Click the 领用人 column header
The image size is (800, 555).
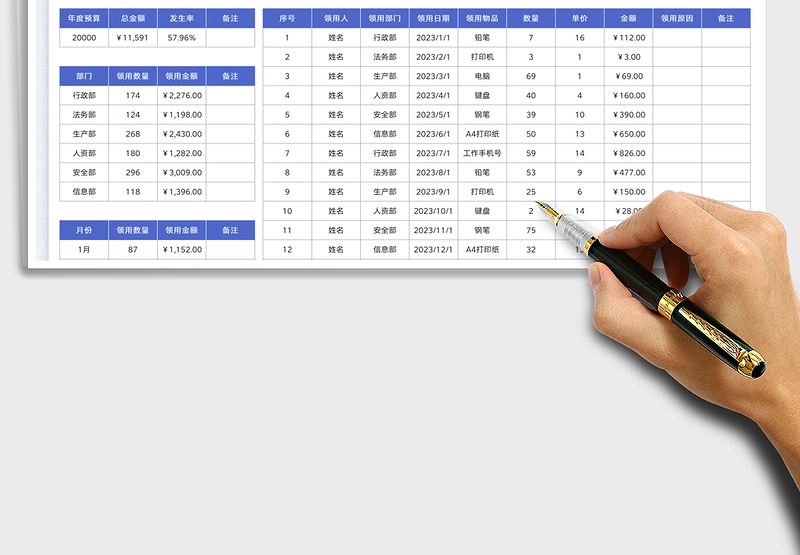336,18
